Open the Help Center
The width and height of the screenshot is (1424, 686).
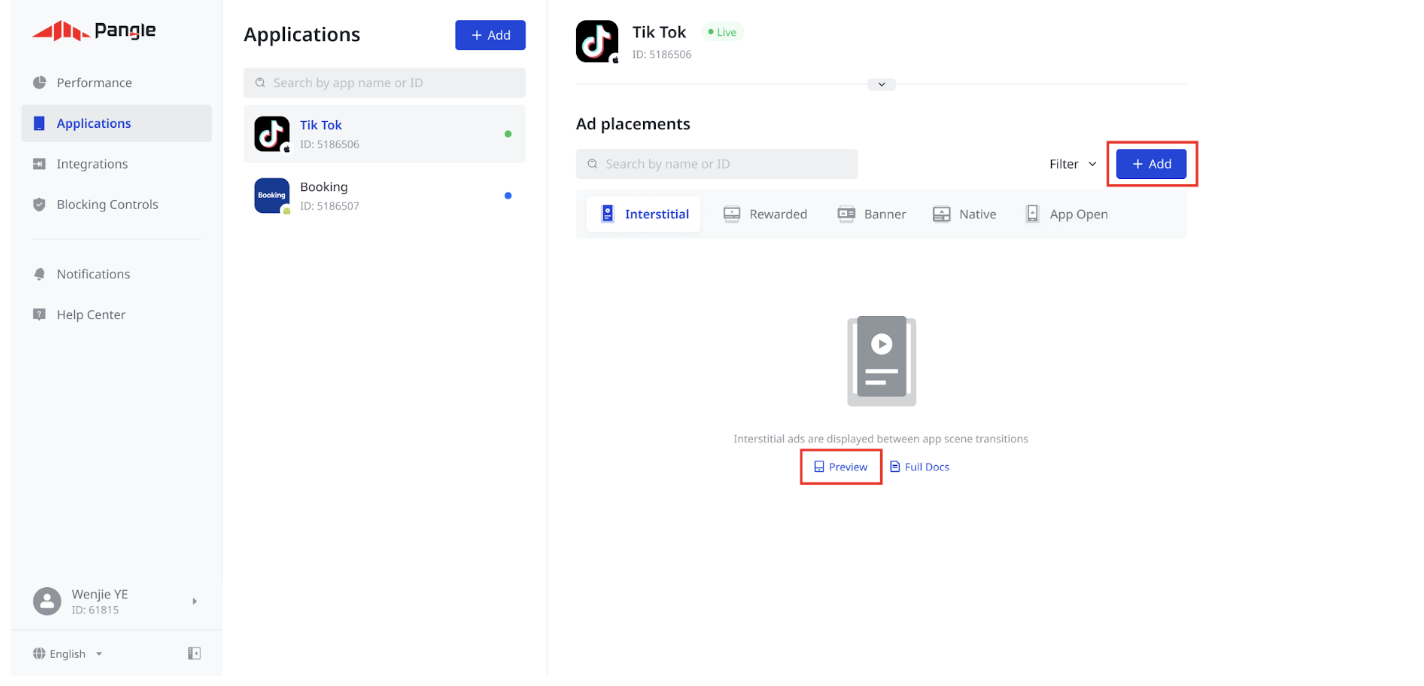[x=90, y=314]
